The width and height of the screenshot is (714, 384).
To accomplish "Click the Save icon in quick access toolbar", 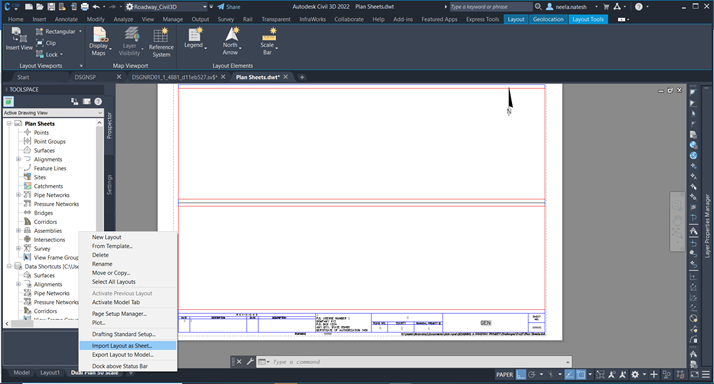I will [51, 7].
